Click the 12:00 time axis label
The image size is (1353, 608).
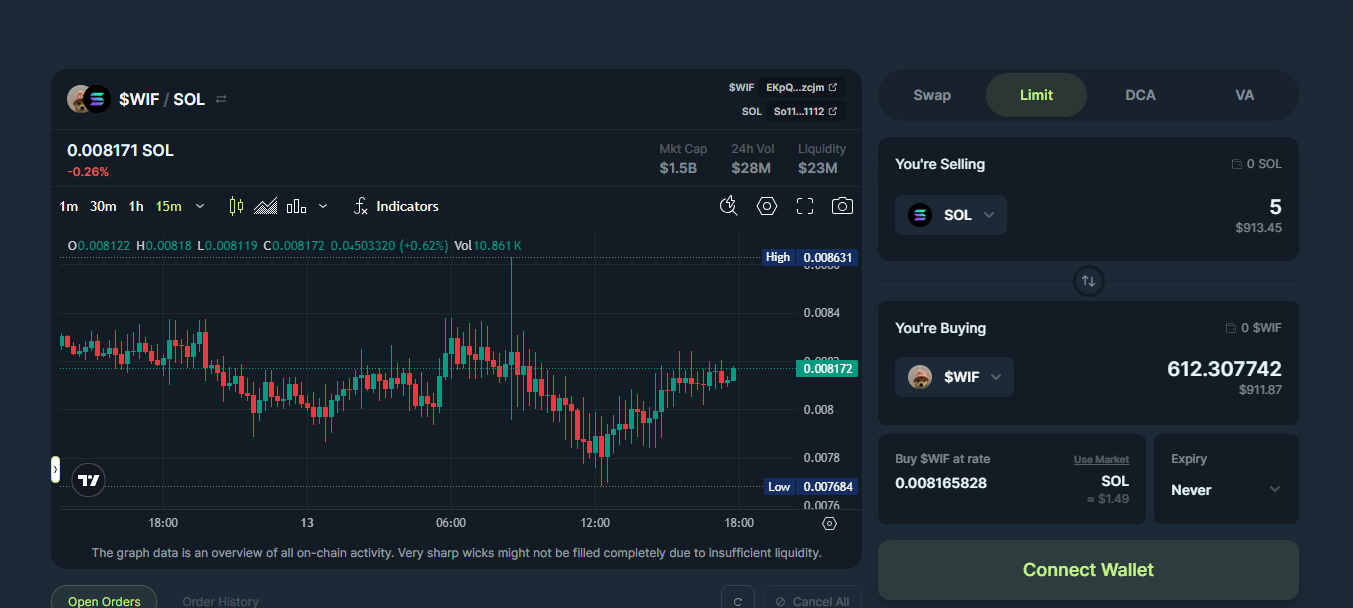pos(595,523)
